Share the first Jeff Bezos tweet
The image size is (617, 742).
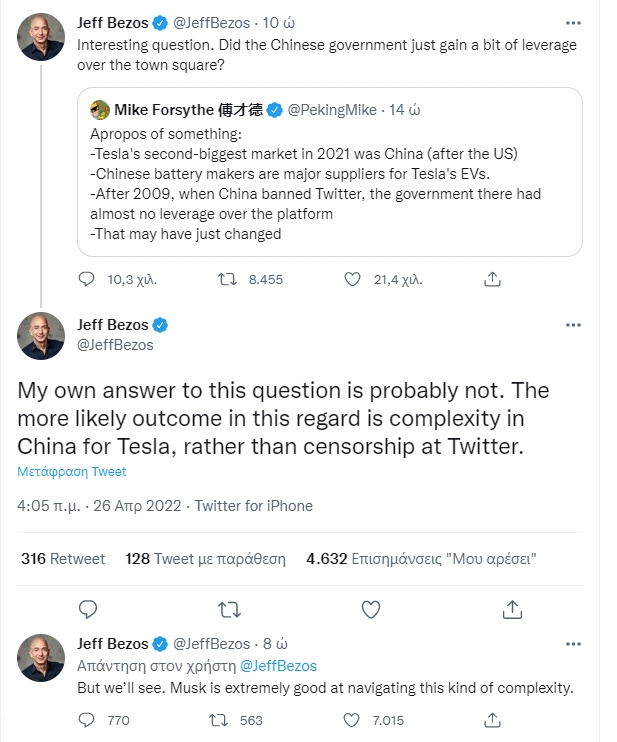point(492,281)
